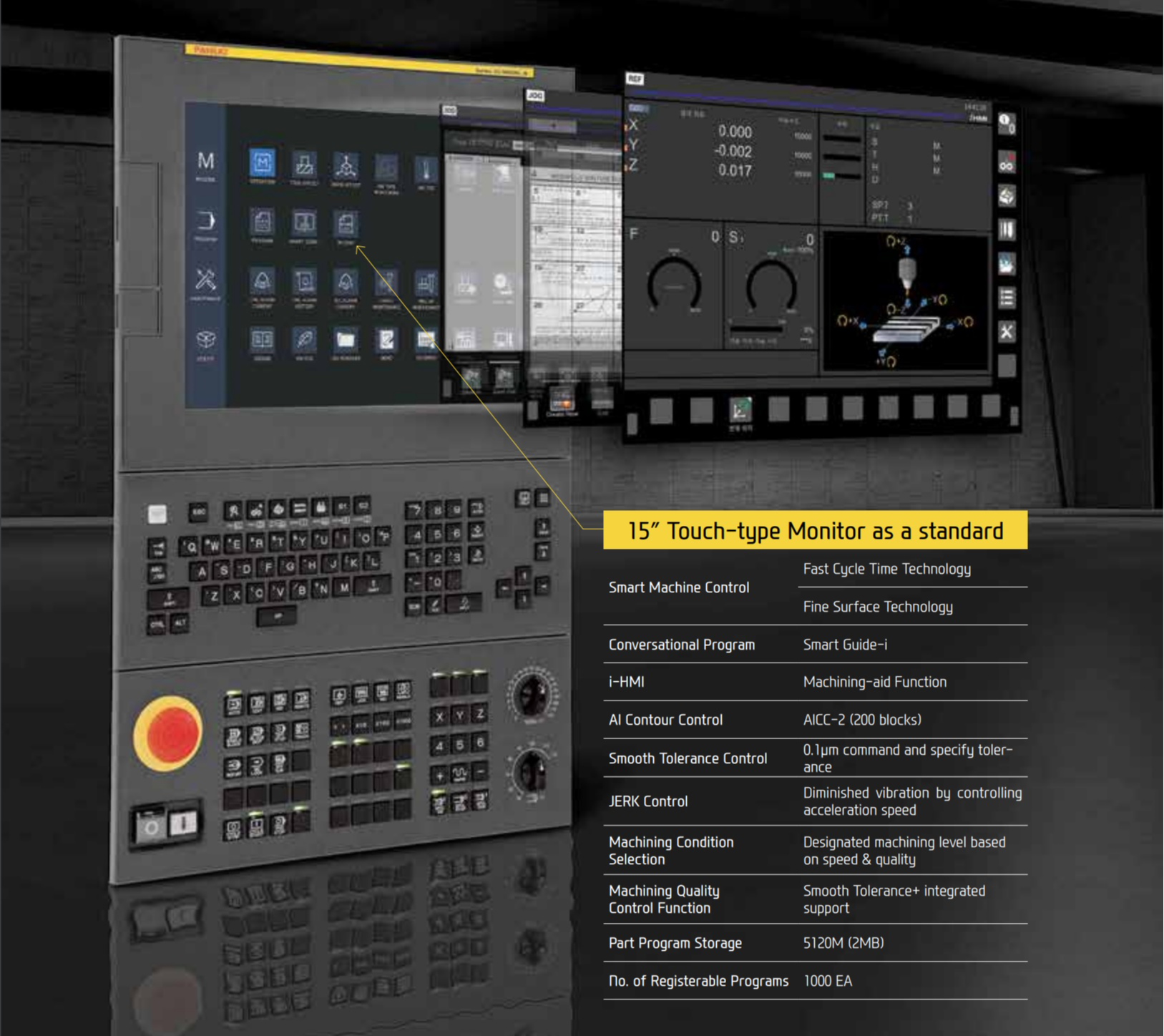Image resolution: width=1164 pixels, height=1036 pixels.
Task: Click the upper rotary override dial
Action: point(532,694)
